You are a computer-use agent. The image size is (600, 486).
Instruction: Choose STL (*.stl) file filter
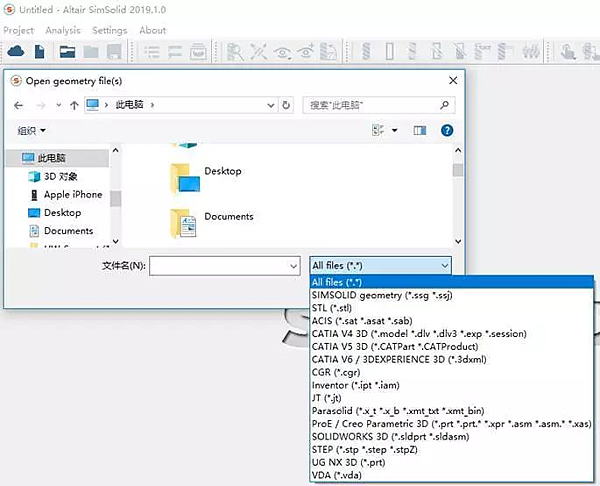[452, 308]
